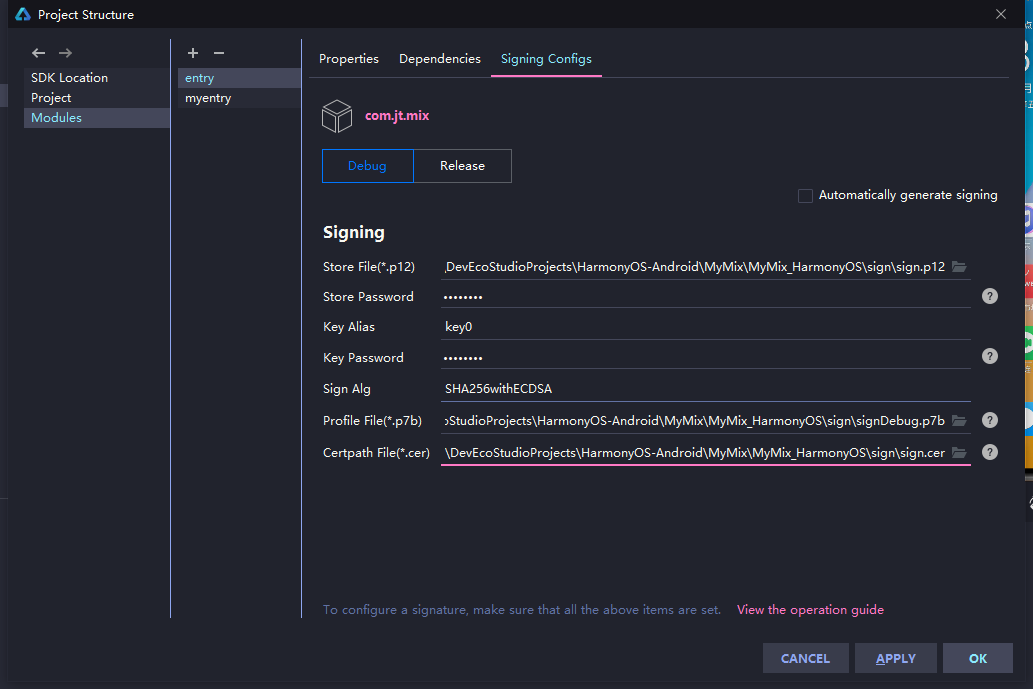Click the Key Alias field with key0
This screenshot has width=1033, height=689.
tap(706, 327)
